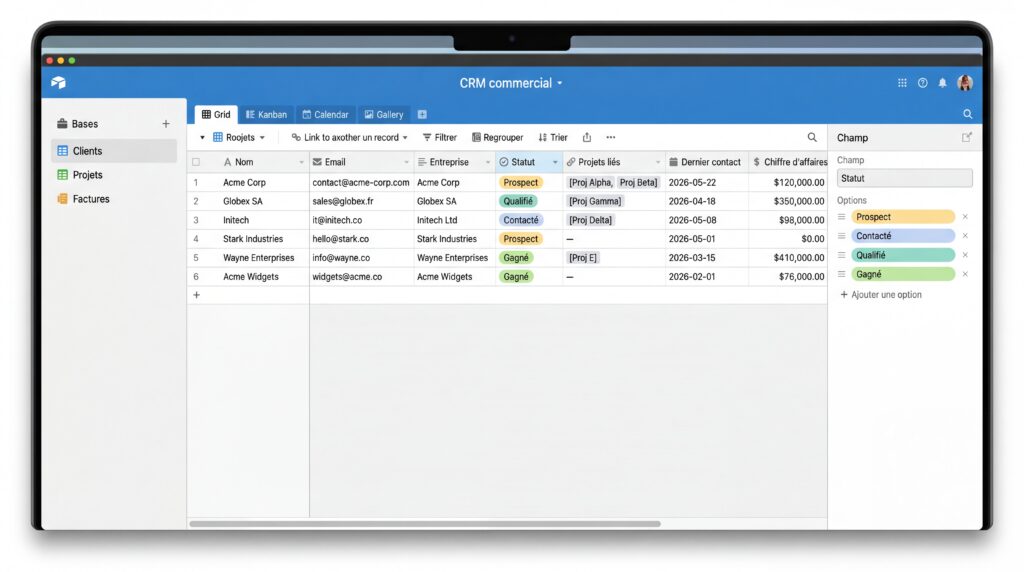Grab the Prospect option drag handle

click(x=842, y=217)
